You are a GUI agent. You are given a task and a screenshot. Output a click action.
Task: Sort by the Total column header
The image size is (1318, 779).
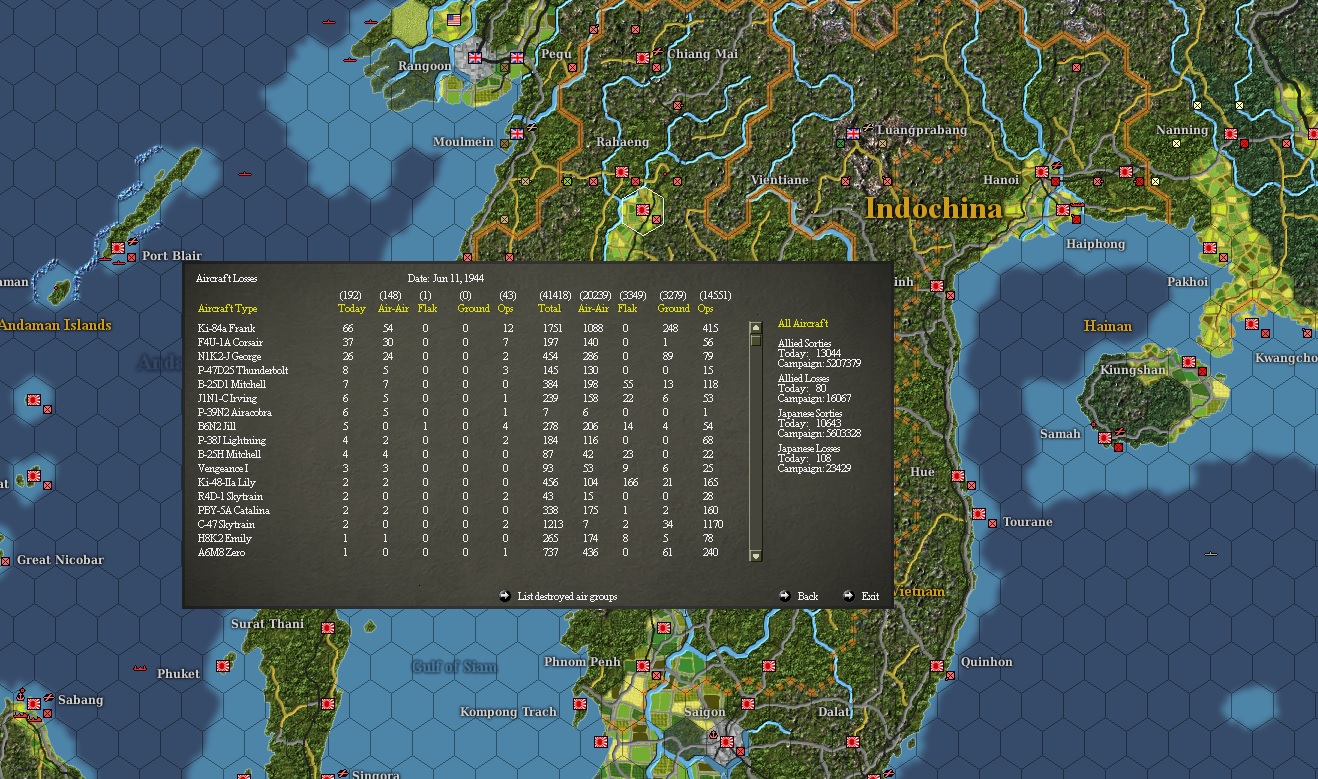[x=550, y=309]
